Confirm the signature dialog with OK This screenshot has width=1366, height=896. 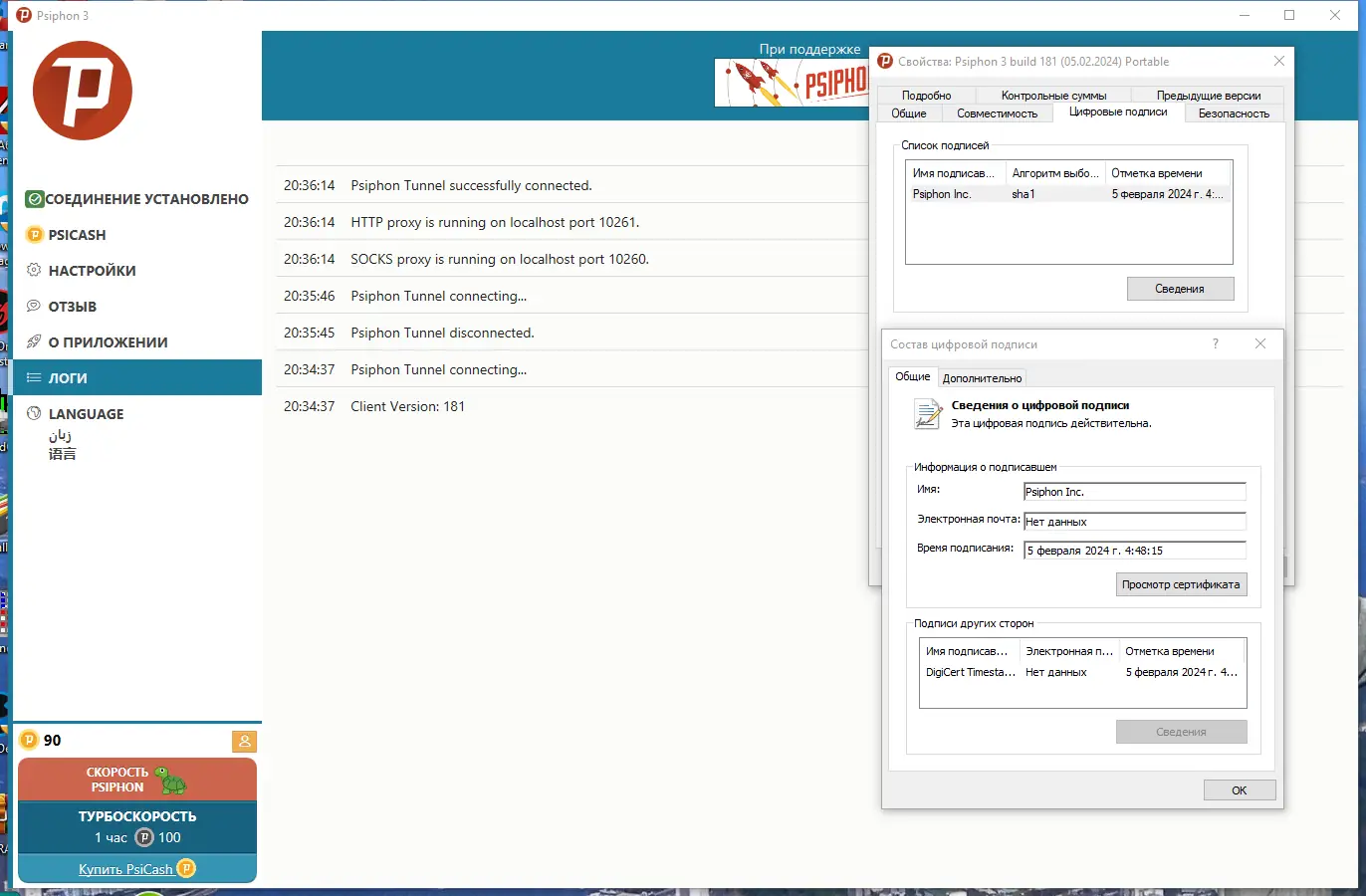pos(1240,790)
